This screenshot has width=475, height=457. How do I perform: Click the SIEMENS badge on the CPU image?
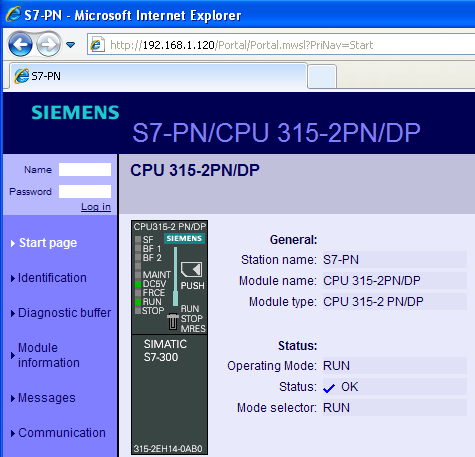(184, 238)
